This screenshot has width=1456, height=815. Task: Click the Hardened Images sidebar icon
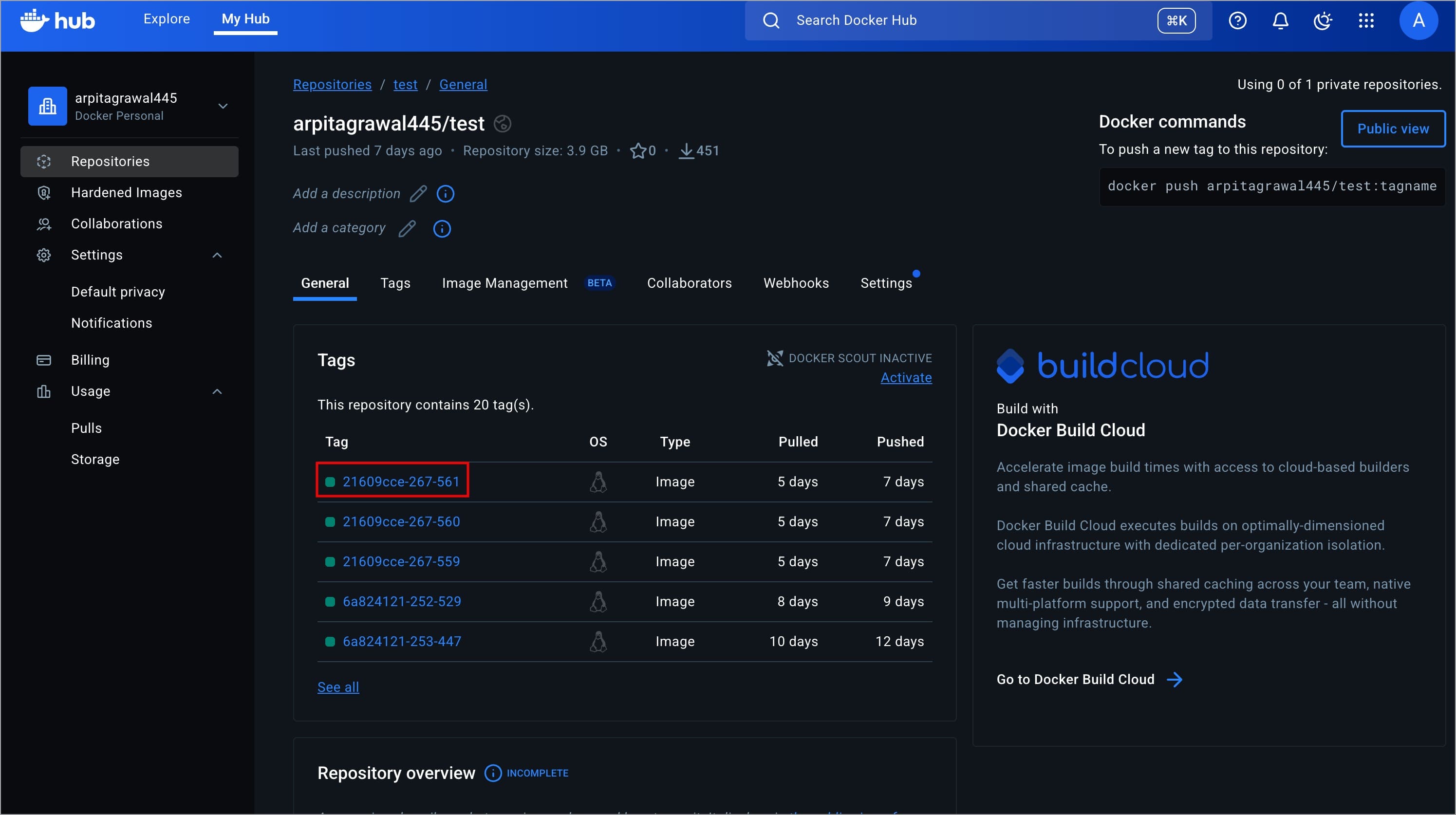pos(44,193)
